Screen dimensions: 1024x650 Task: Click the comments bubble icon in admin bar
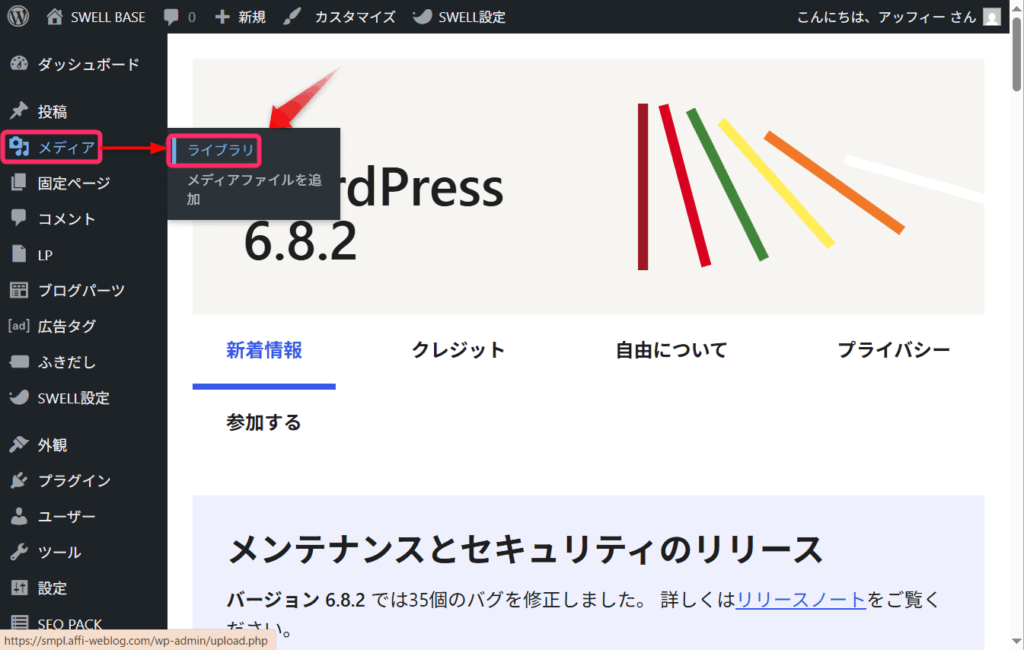[x=171, y=17]
